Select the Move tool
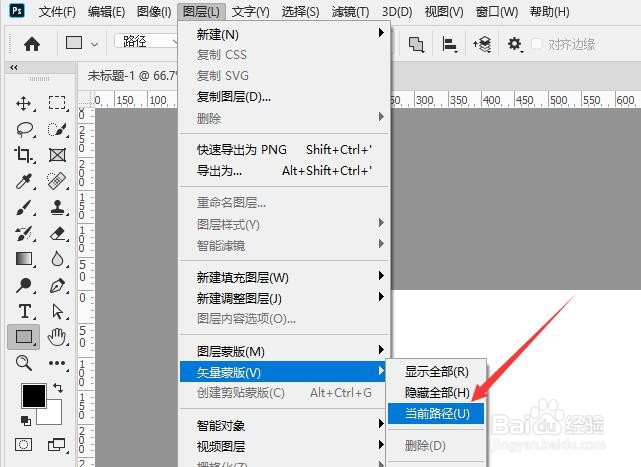Image resolution: width=641 pixels, height=467 pixels. [x=24, y=103]
